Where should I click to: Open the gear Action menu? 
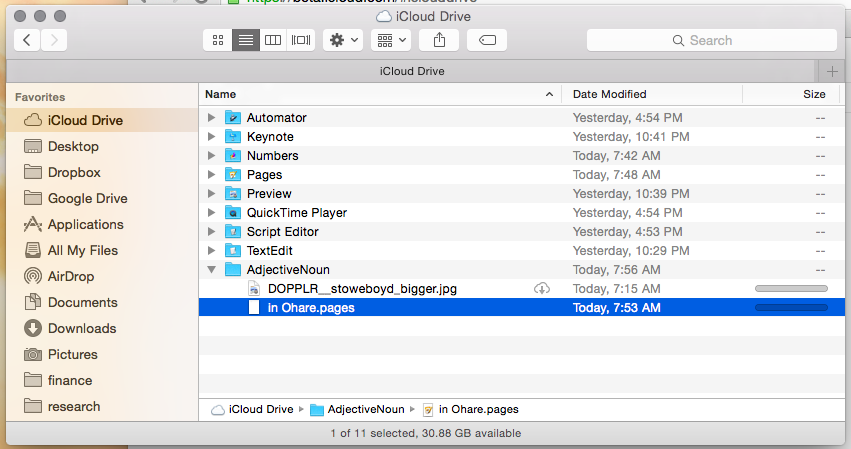pos(343,40)
